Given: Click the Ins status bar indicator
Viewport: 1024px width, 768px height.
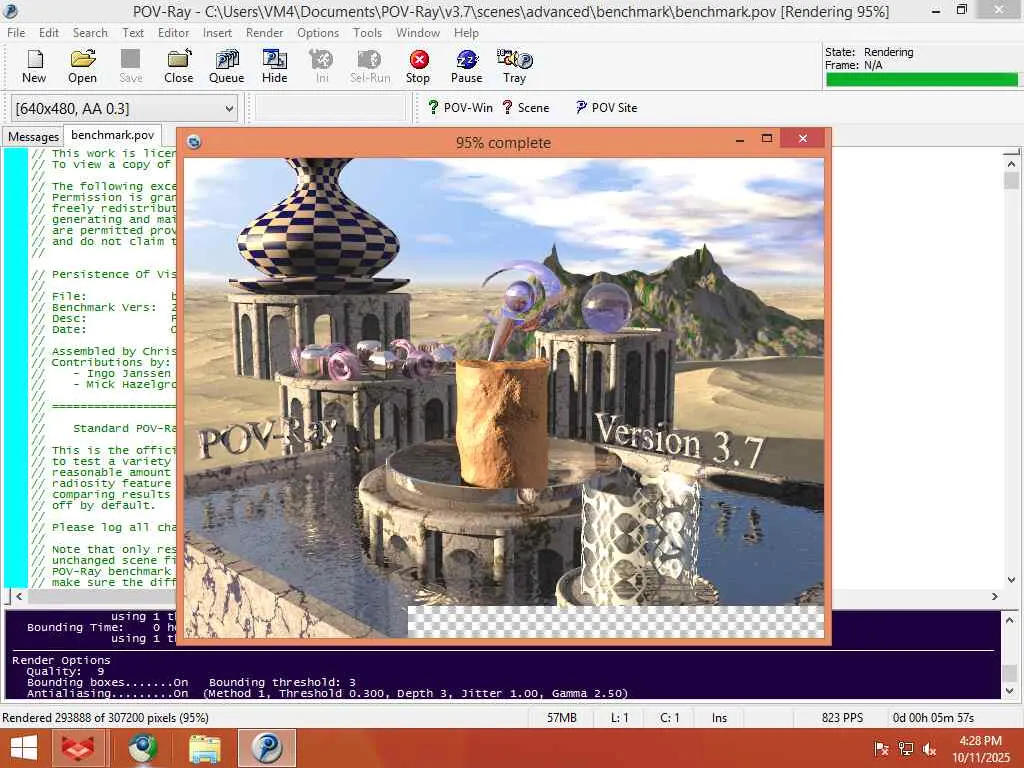Looking at the screenshot, I should [719, 718].
